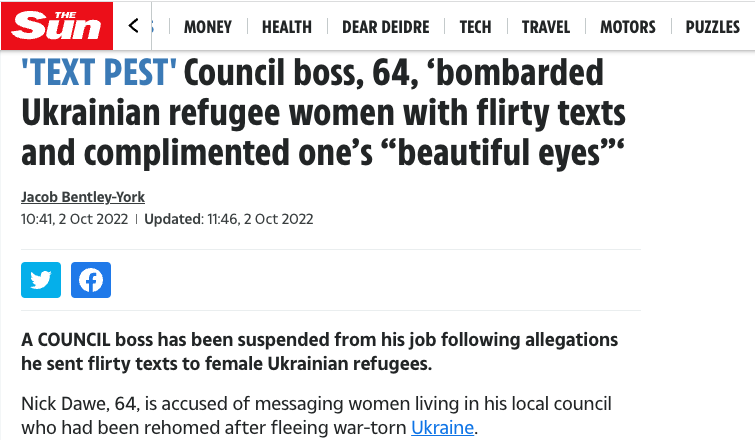Click the 10:41, 2 Oct 2022 publish time
This screenshot has height=440, width=755.
[74, 219]
